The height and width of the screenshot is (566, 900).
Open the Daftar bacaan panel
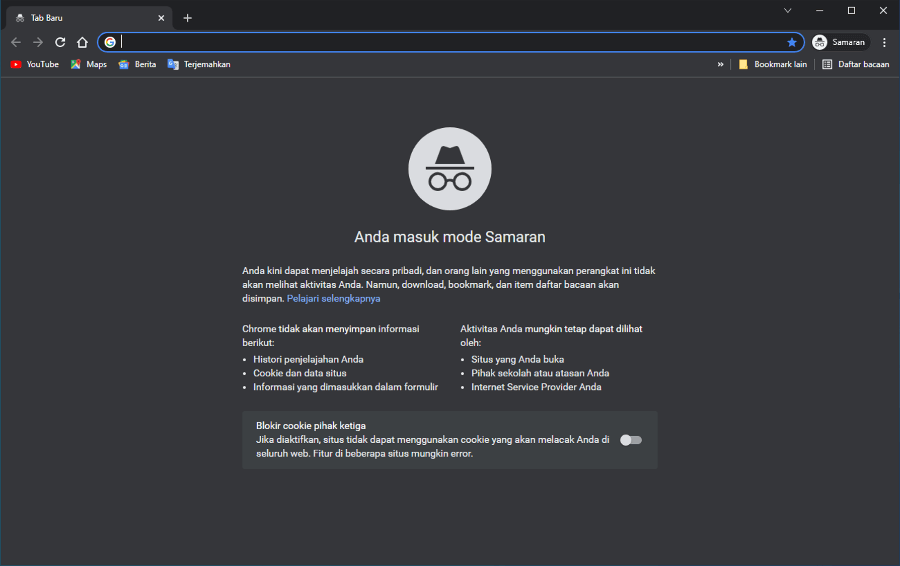[x=855, y=64]
